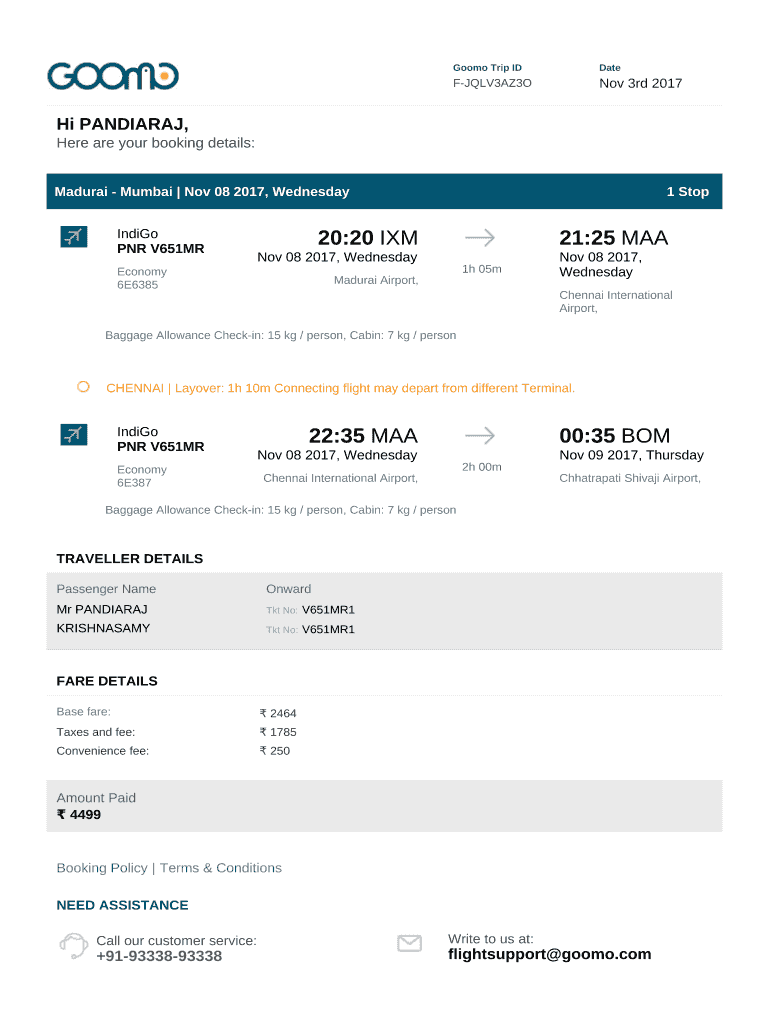Click the customer service phone number
Screen dimensions: 770x1024
(159, 956)
